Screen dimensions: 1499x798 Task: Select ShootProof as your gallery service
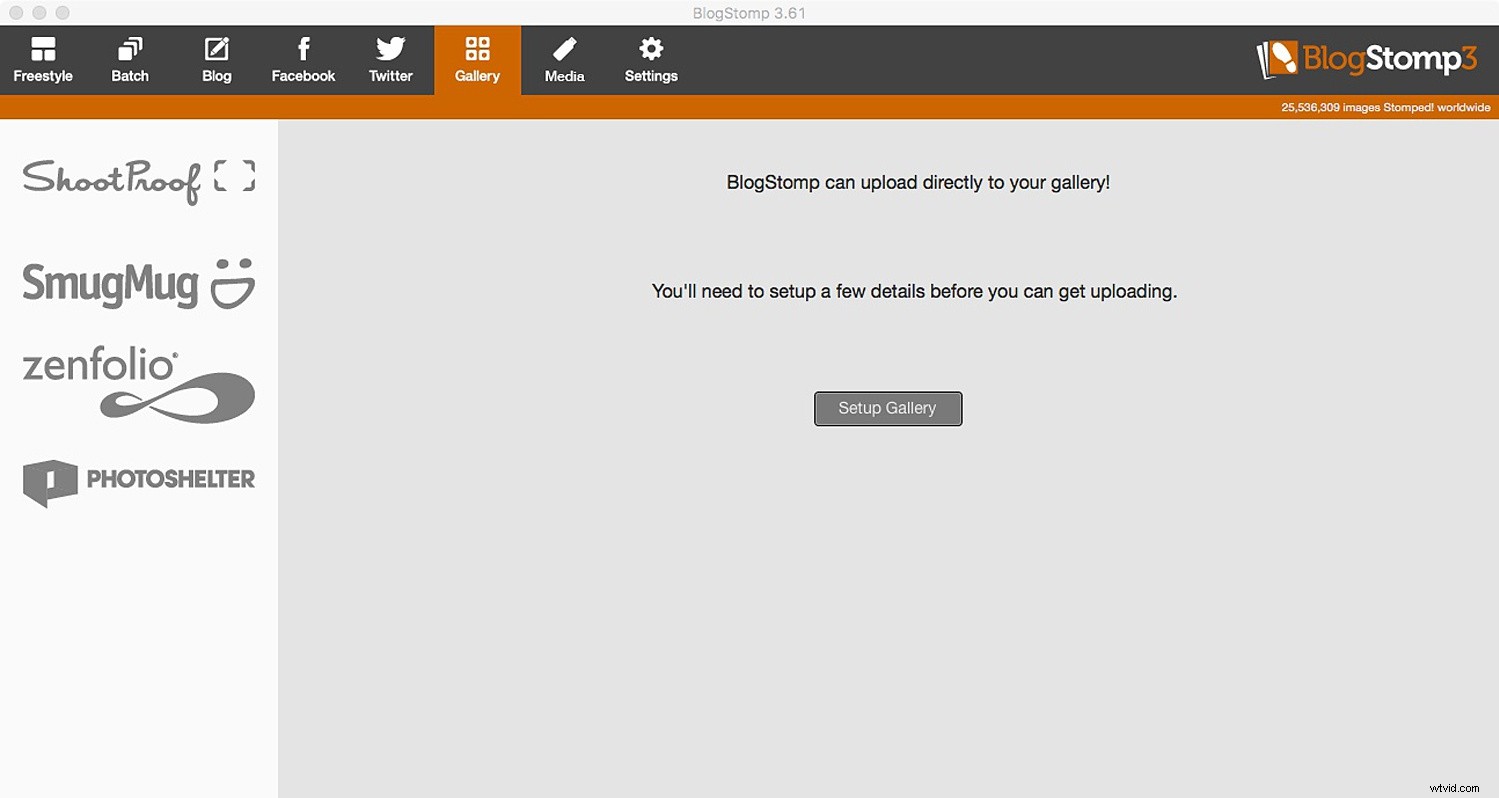138,180
